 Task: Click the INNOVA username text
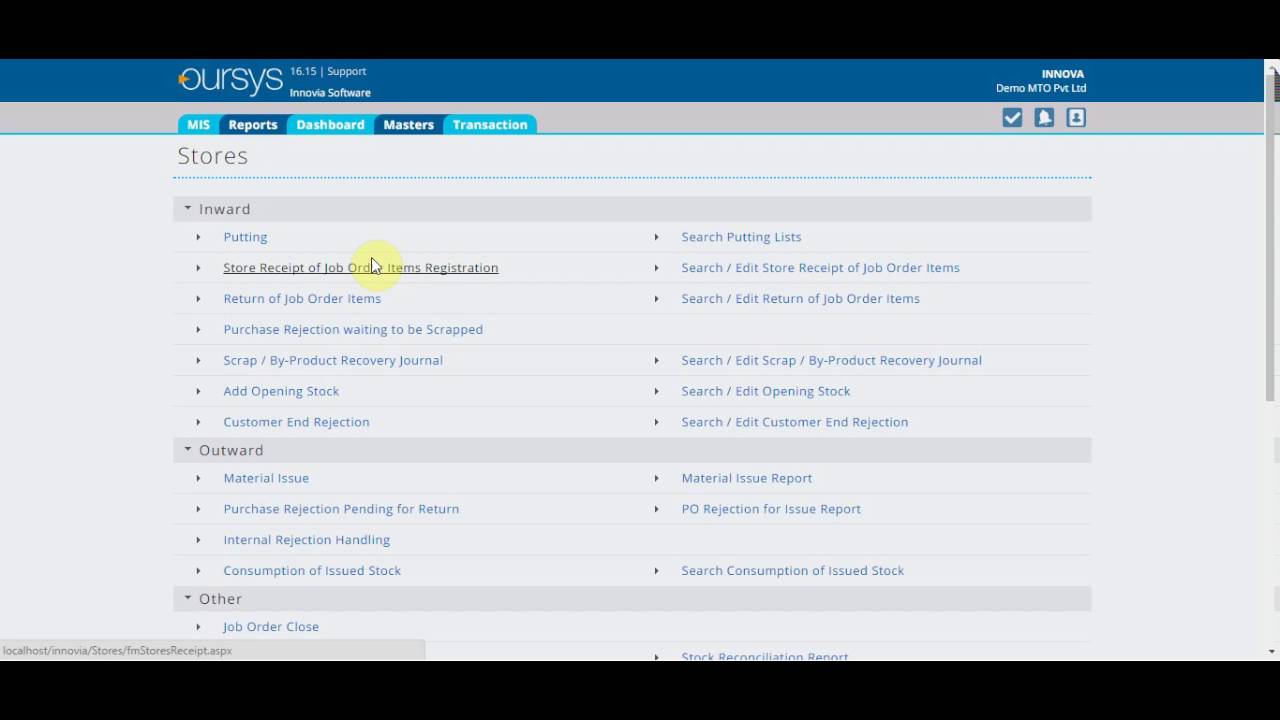click(1063, 74)
